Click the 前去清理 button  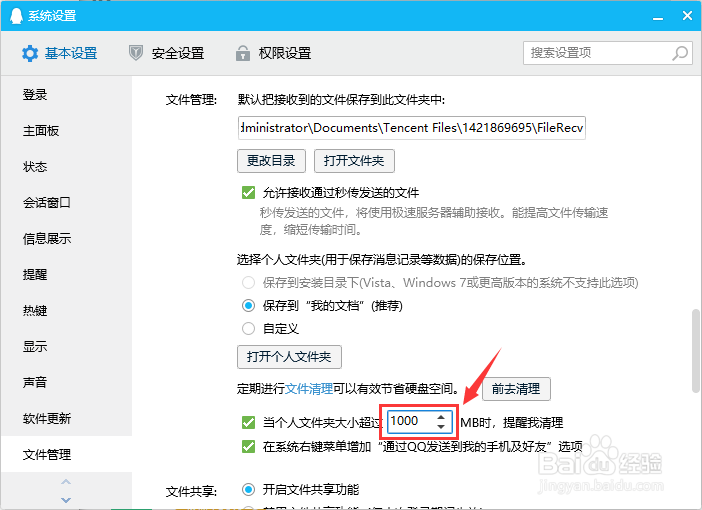pos(516,389)
